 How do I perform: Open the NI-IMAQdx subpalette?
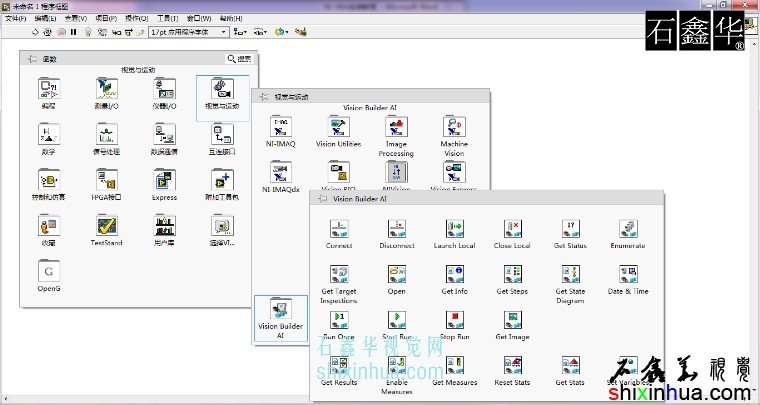point(281,177)
